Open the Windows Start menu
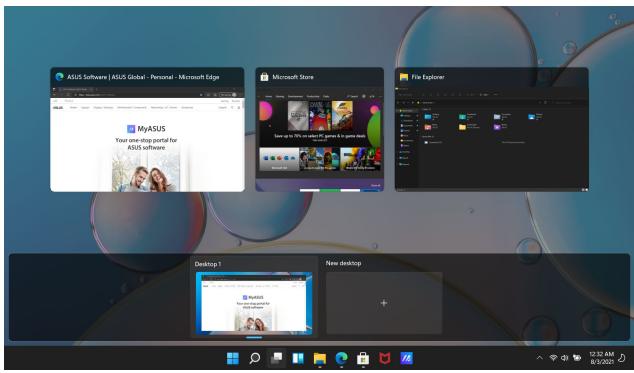Viewport: 634px width, 373px height. pyautogui.click(x=233, y=358)
